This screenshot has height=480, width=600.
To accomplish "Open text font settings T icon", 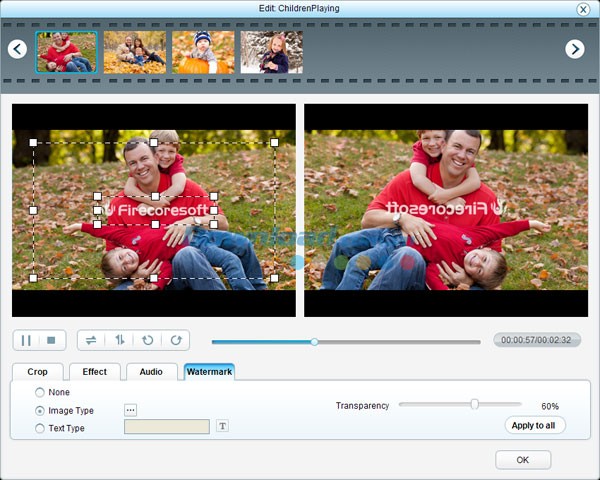I will (223, 427).
